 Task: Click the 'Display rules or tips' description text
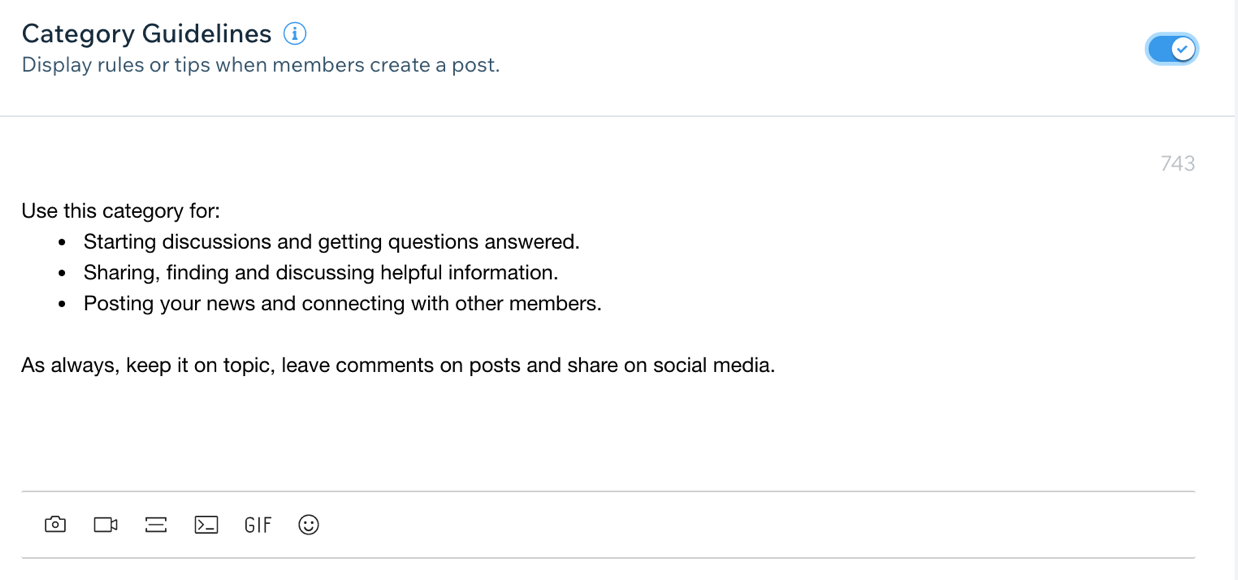click(260, 65)
